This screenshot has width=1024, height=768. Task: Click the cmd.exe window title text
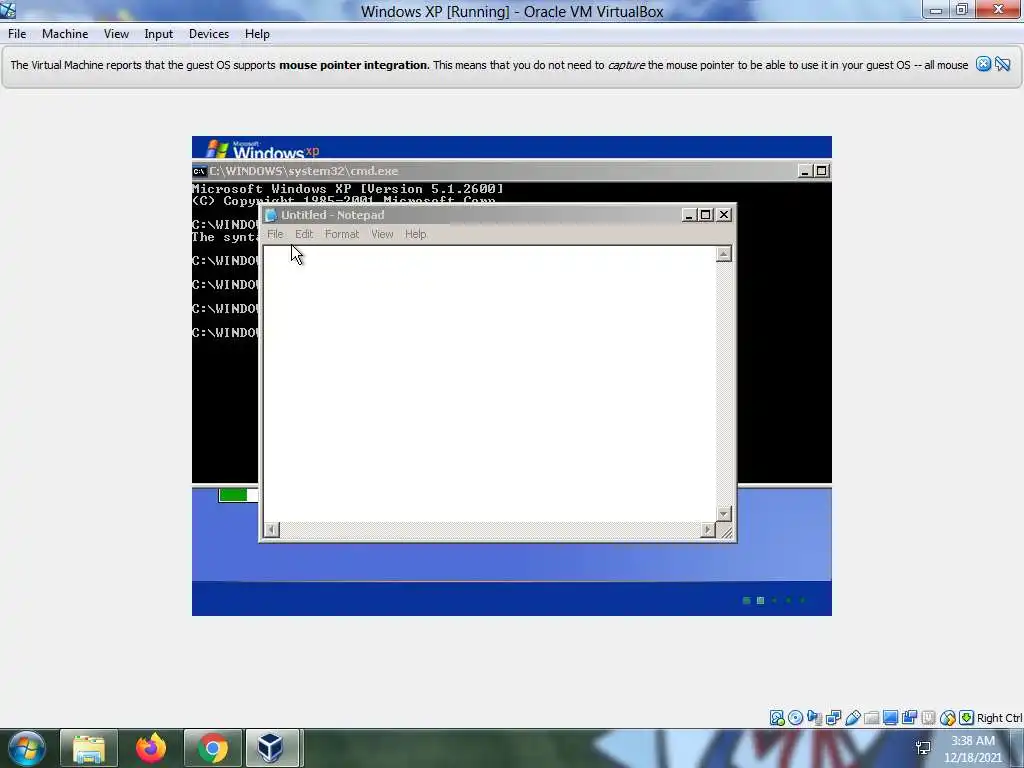coord(304,171)
